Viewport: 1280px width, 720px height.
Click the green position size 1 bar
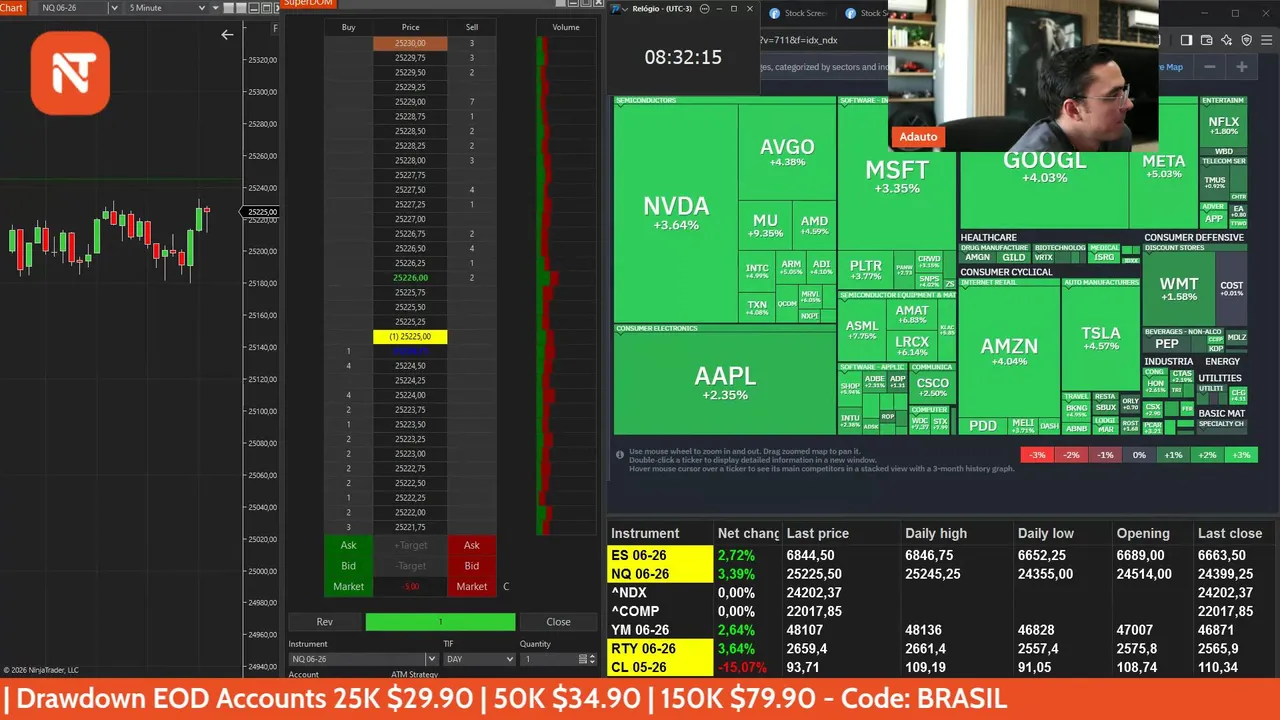pyautogui.click(x=440, y=622)
